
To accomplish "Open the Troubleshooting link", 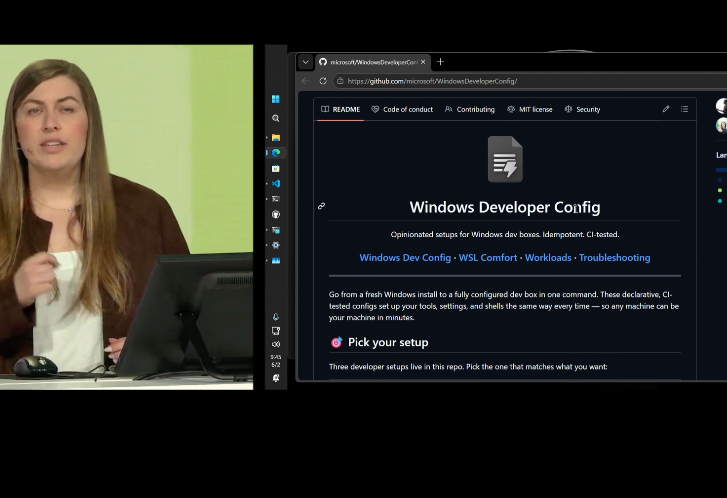I will pyautogui.click(x=614, y=258).
